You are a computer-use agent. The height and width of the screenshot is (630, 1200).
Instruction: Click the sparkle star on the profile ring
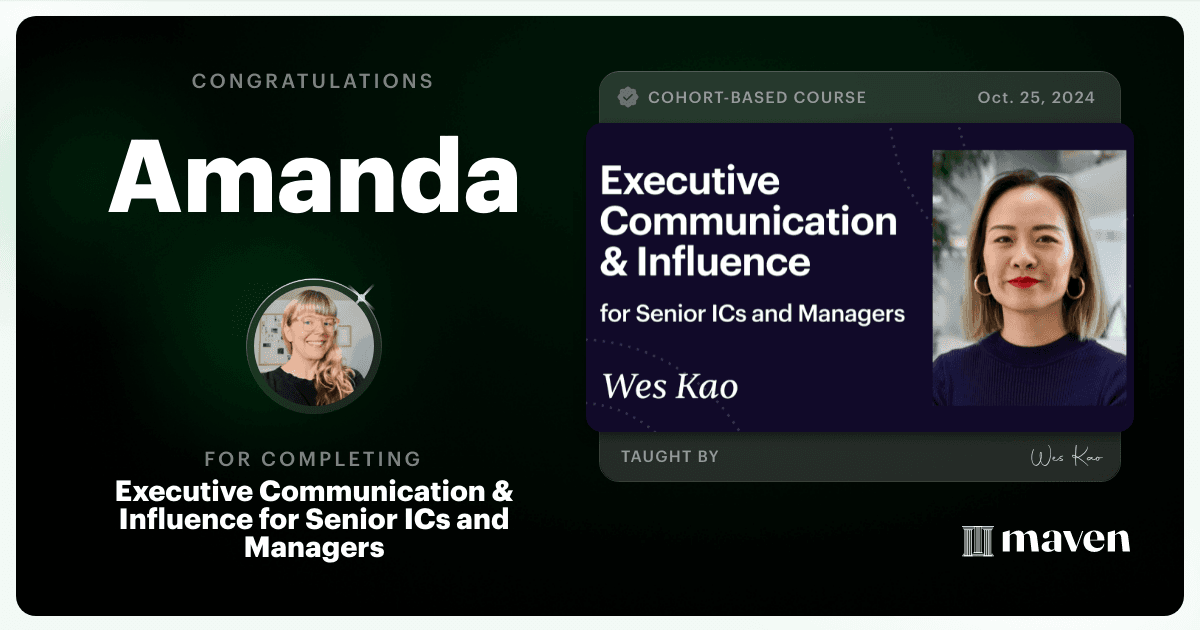pyautogui.click(x=364, y=294)
